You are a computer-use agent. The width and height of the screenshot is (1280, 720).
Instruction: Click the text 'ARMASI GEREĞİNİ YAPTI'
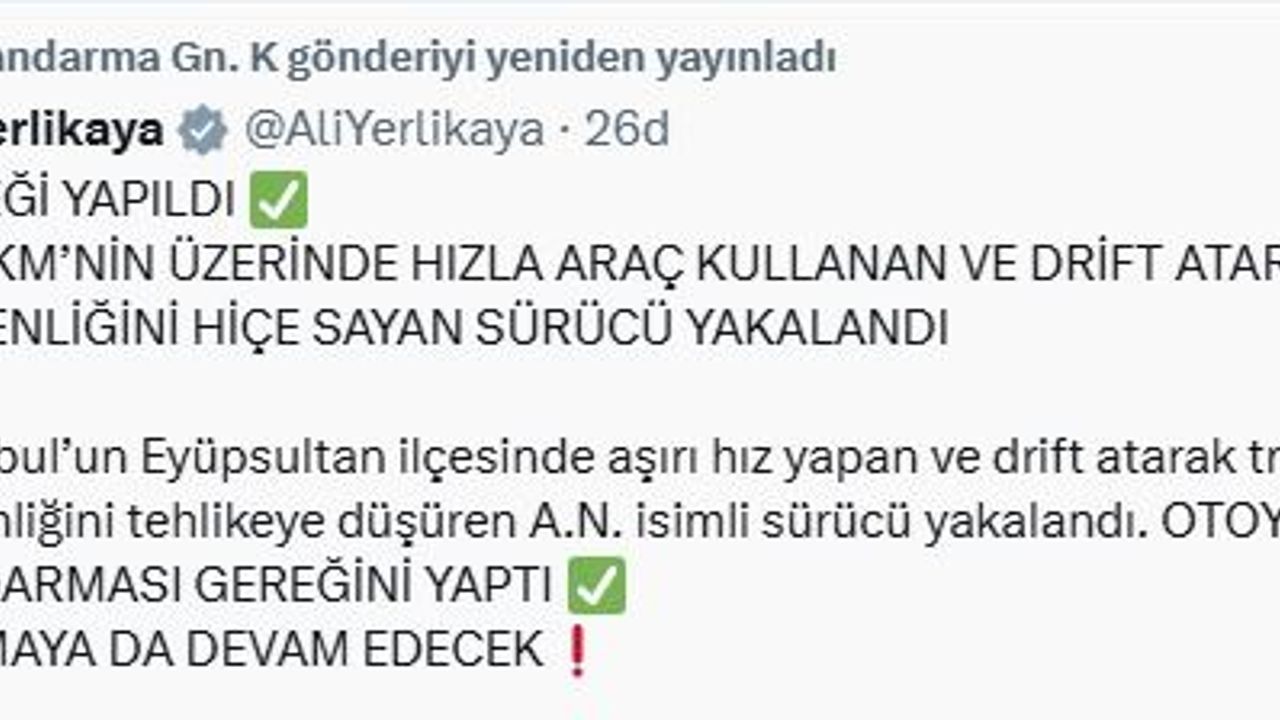pos(276,587)
